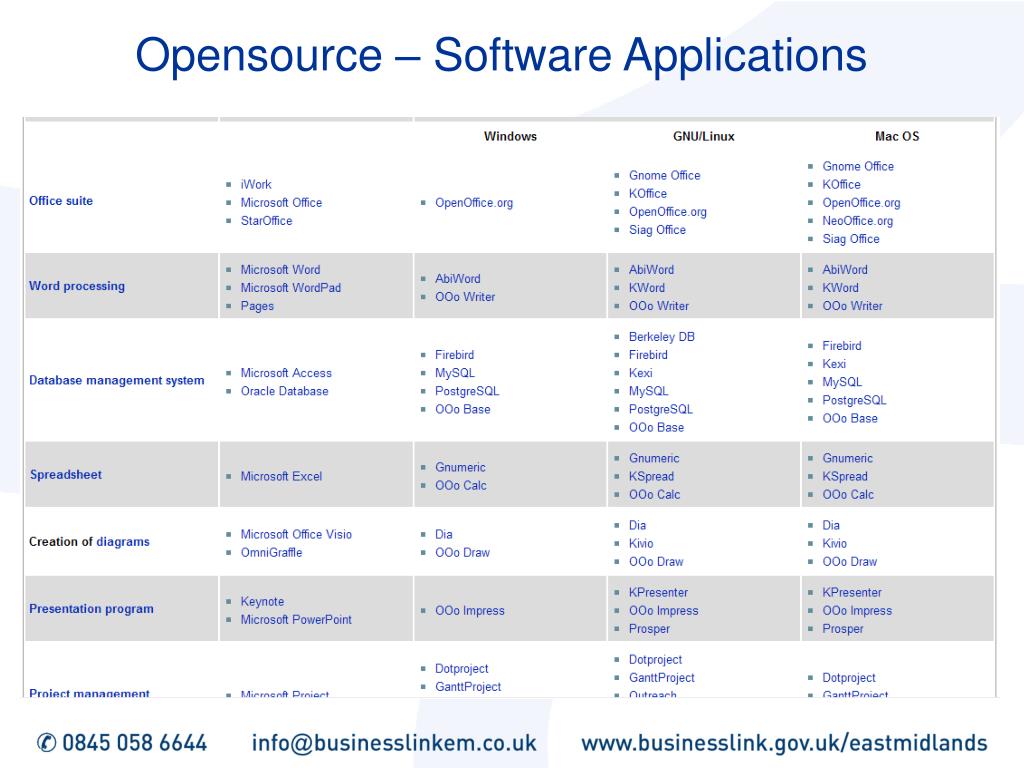Click the StarOffice link
Viewport: 1024px width, 768px height.
266,221
